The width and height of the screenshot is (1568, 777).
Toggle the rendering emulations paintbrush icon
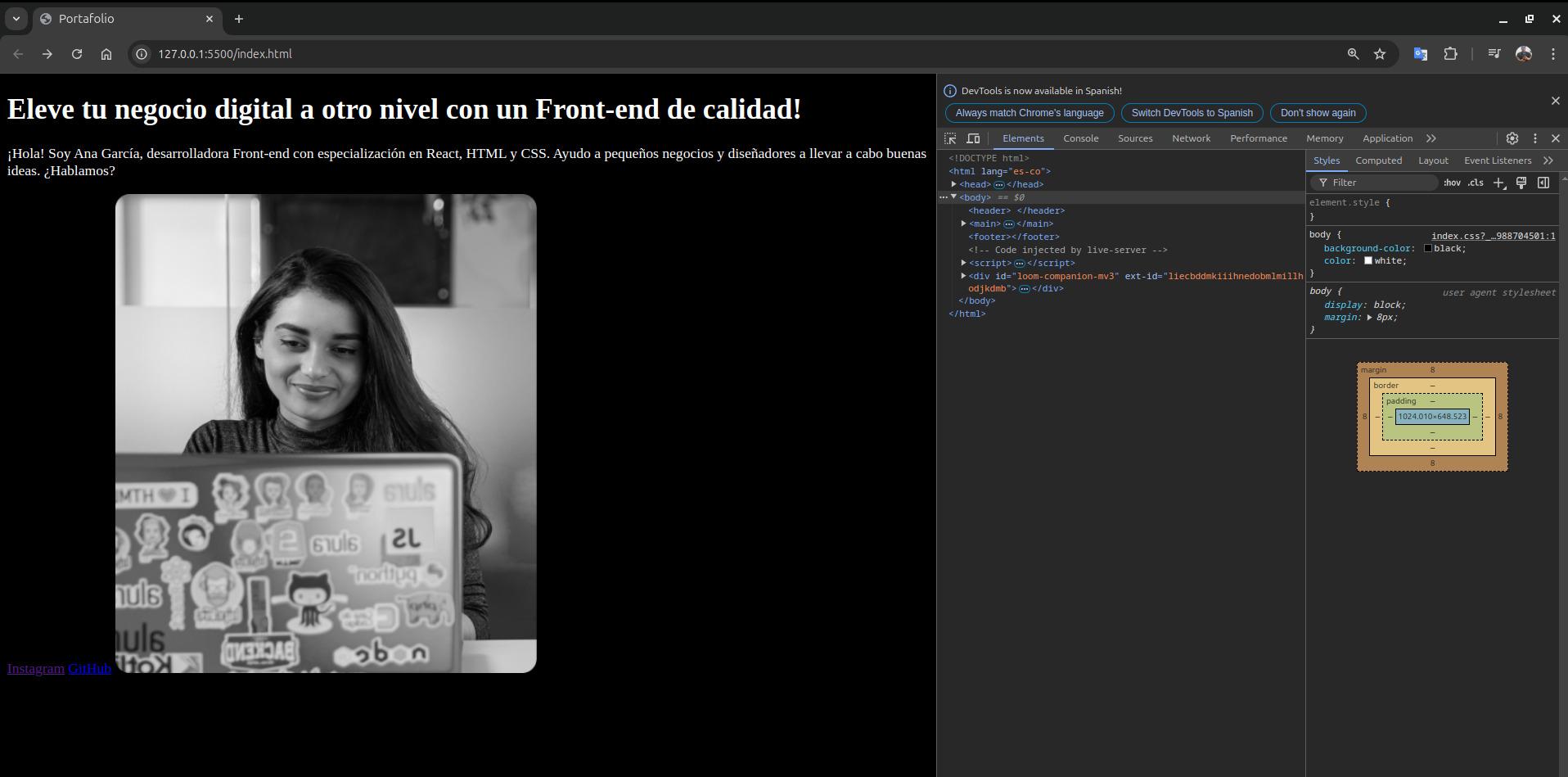(1521, 183)
